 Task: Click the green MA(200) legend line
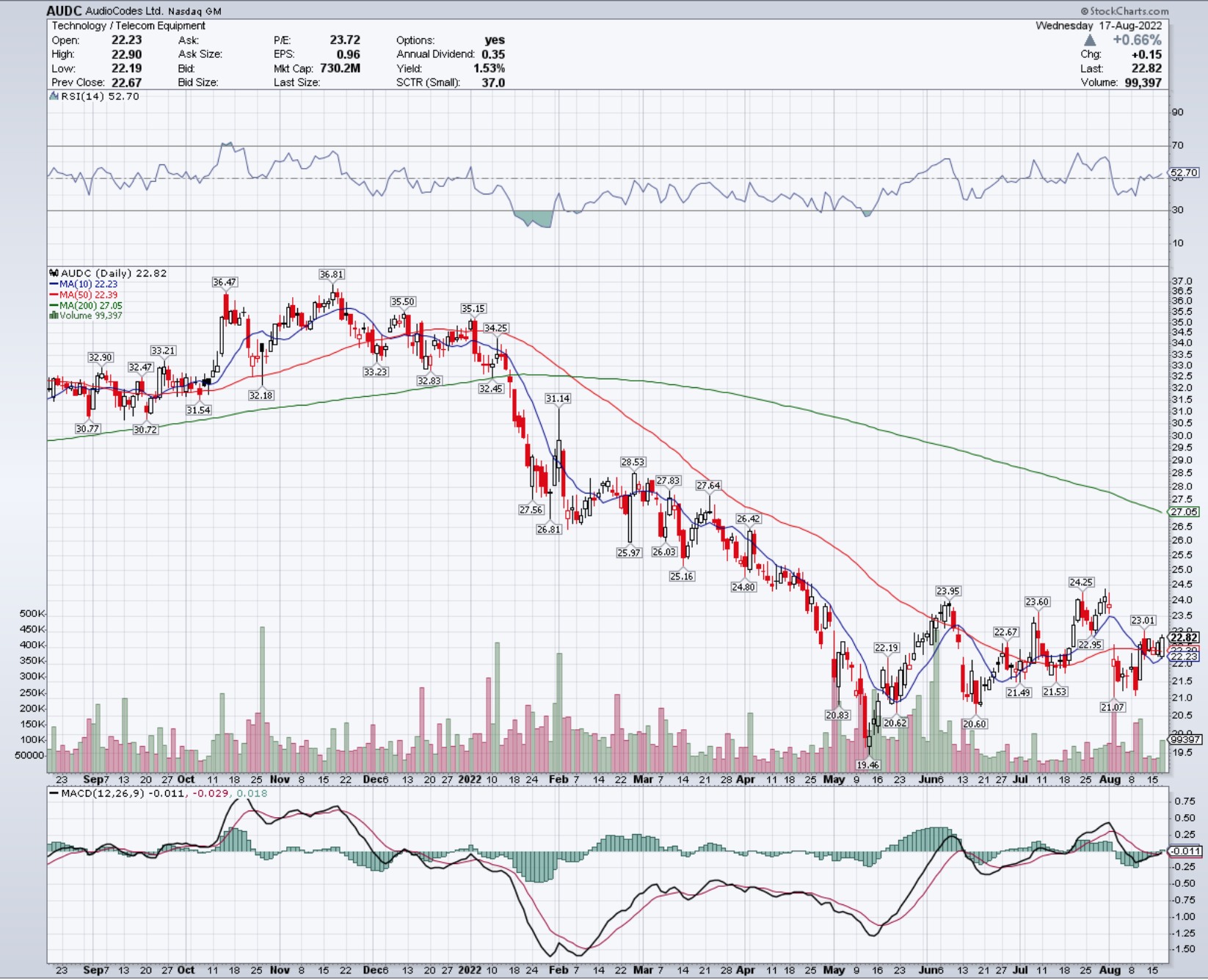[54, 305]
